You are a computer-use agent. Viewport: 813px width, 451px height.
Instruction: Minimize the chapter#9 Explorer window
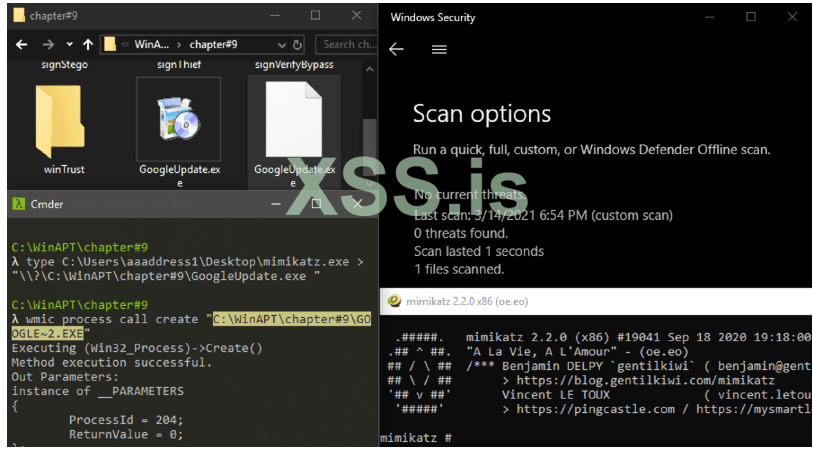click(275, 16)
